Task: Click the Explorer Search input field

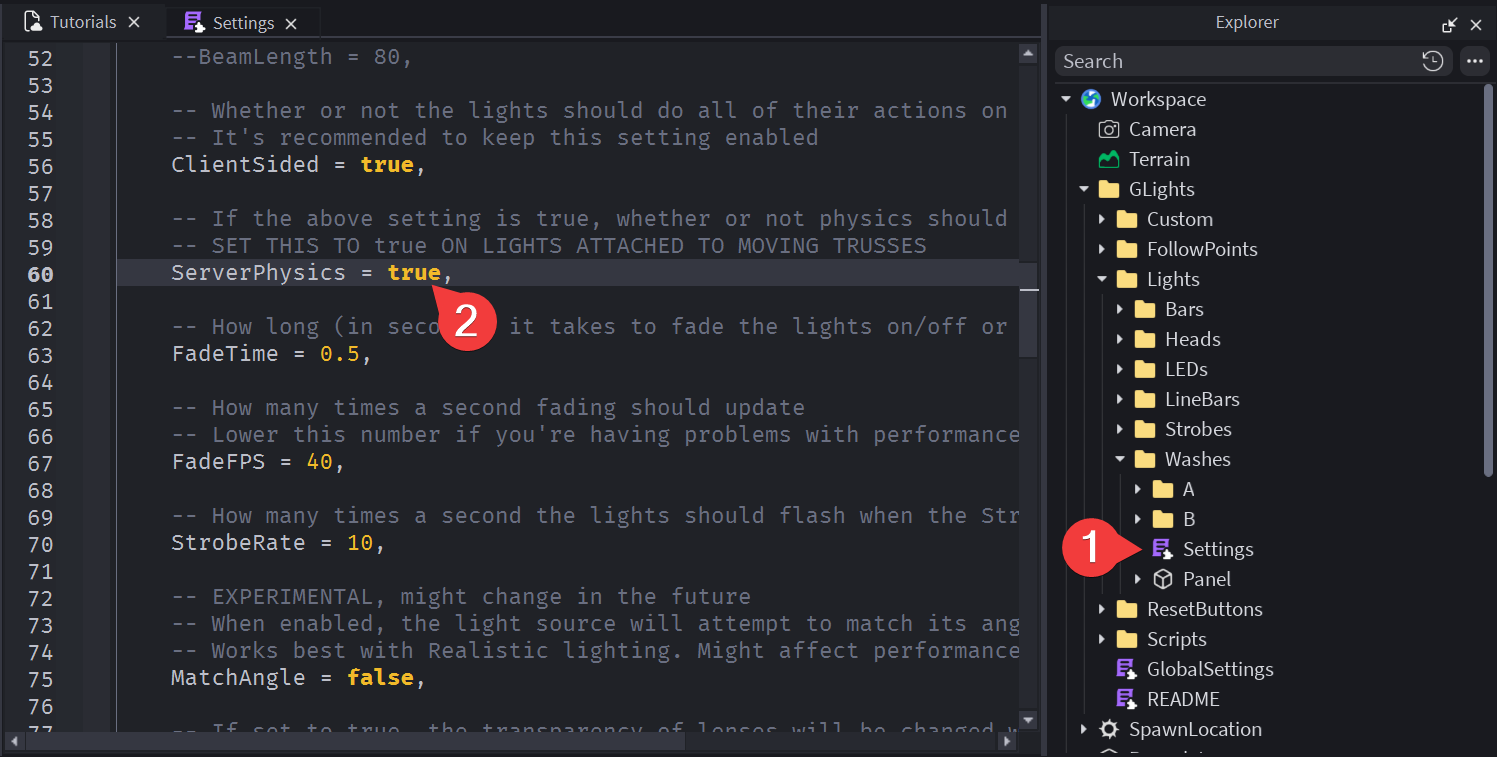Action: click(x=1235, y=61)
